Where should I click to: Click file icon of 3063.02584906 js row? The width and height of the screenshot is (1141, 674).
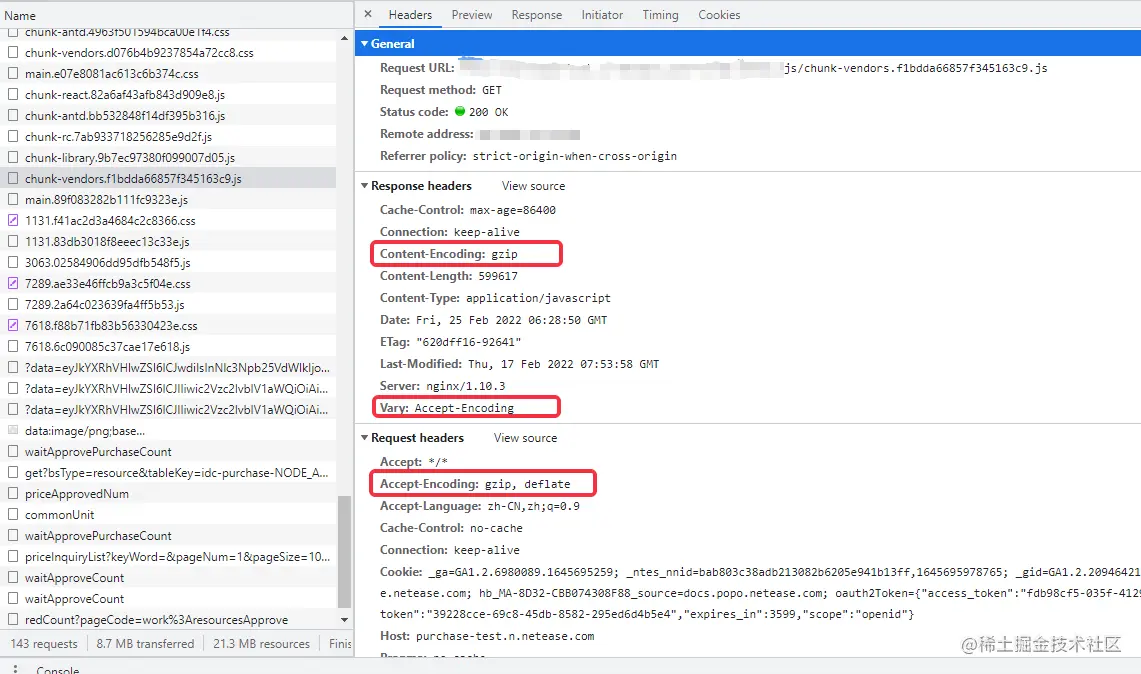click(x=13, y=262)
